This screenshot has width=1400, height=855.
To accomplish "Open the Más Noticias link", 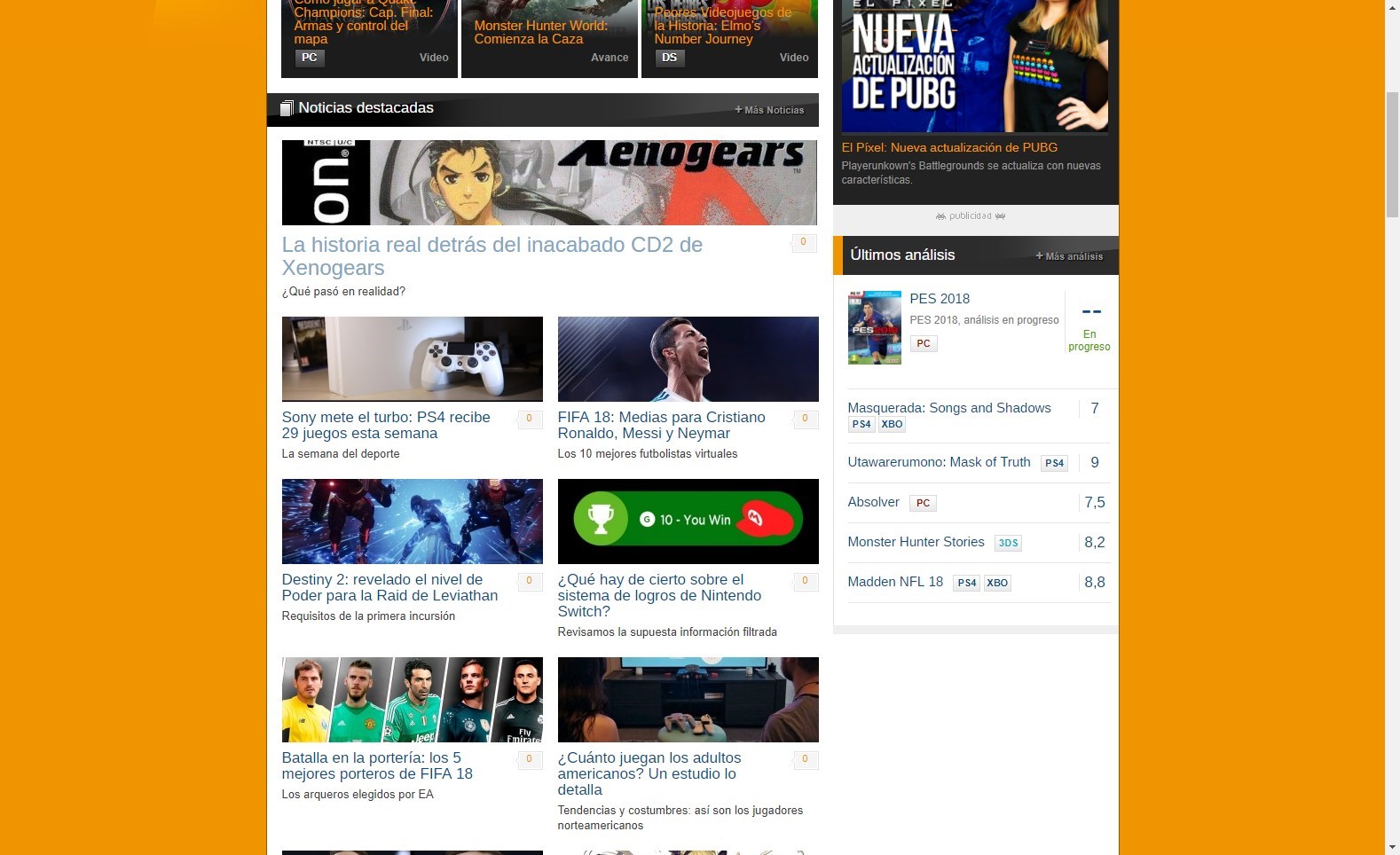I will click(x=769, y=110).
